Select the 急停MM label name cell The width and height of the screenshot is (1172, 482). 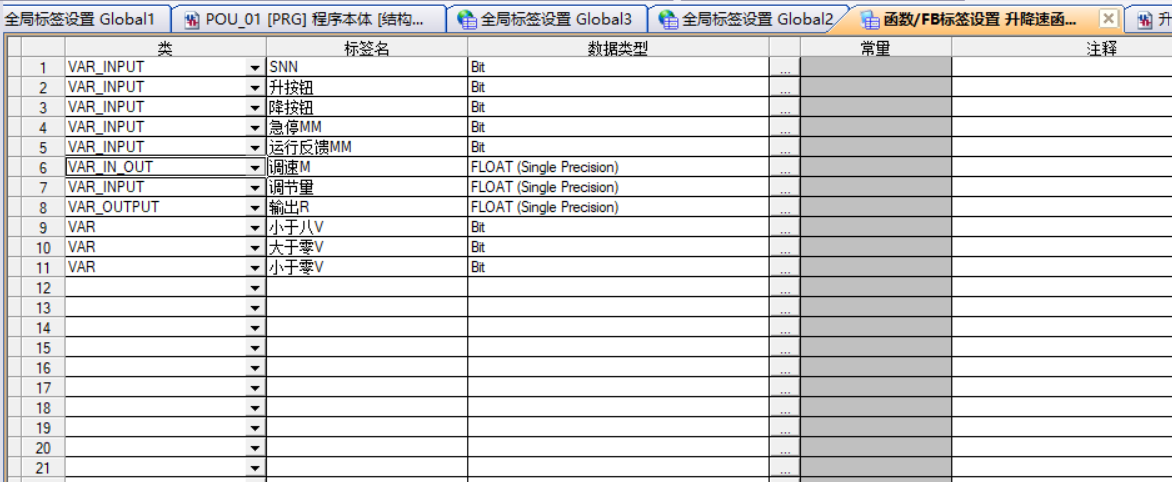pyautogui.click(x=366, y=127)
